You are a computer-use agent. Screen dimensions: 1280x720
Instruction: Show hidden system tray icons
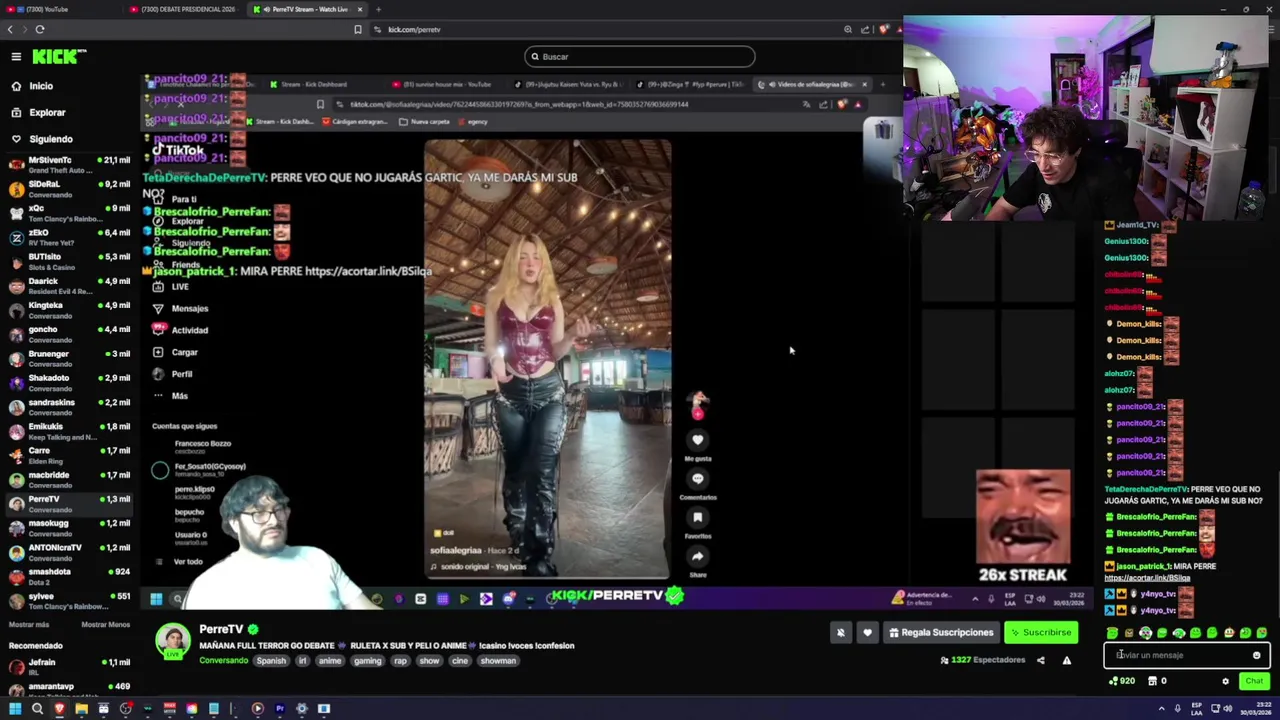[x=1161, y=708]
